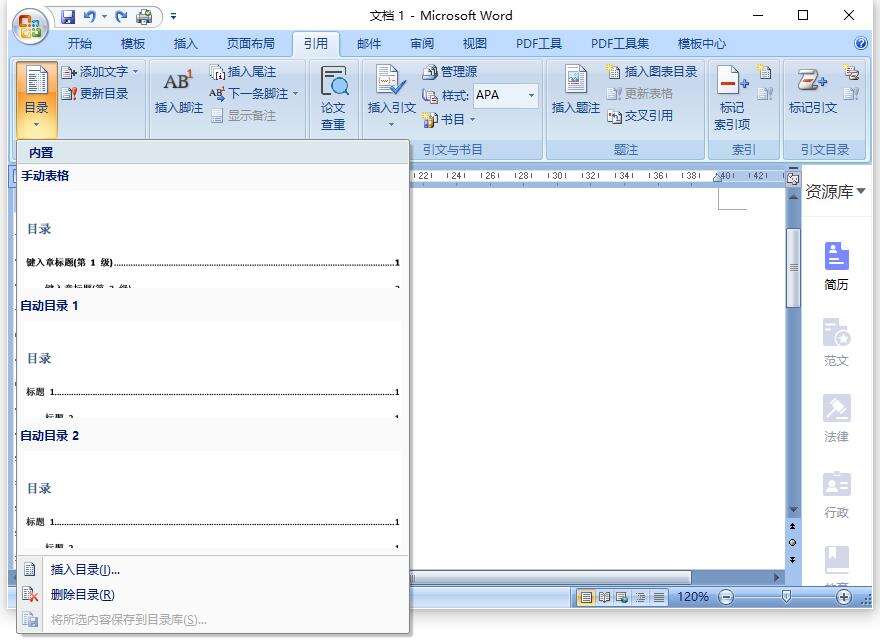Open the 视图 tab

click(x=475, y=43)
